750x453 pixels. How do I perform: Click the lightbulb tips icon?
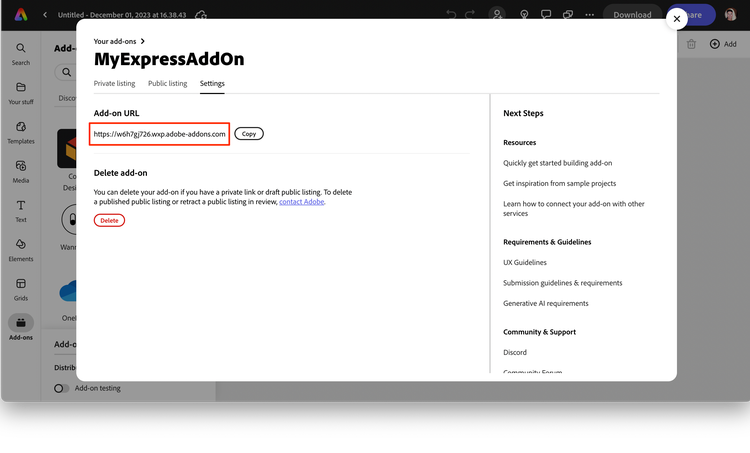click(524, 14)
